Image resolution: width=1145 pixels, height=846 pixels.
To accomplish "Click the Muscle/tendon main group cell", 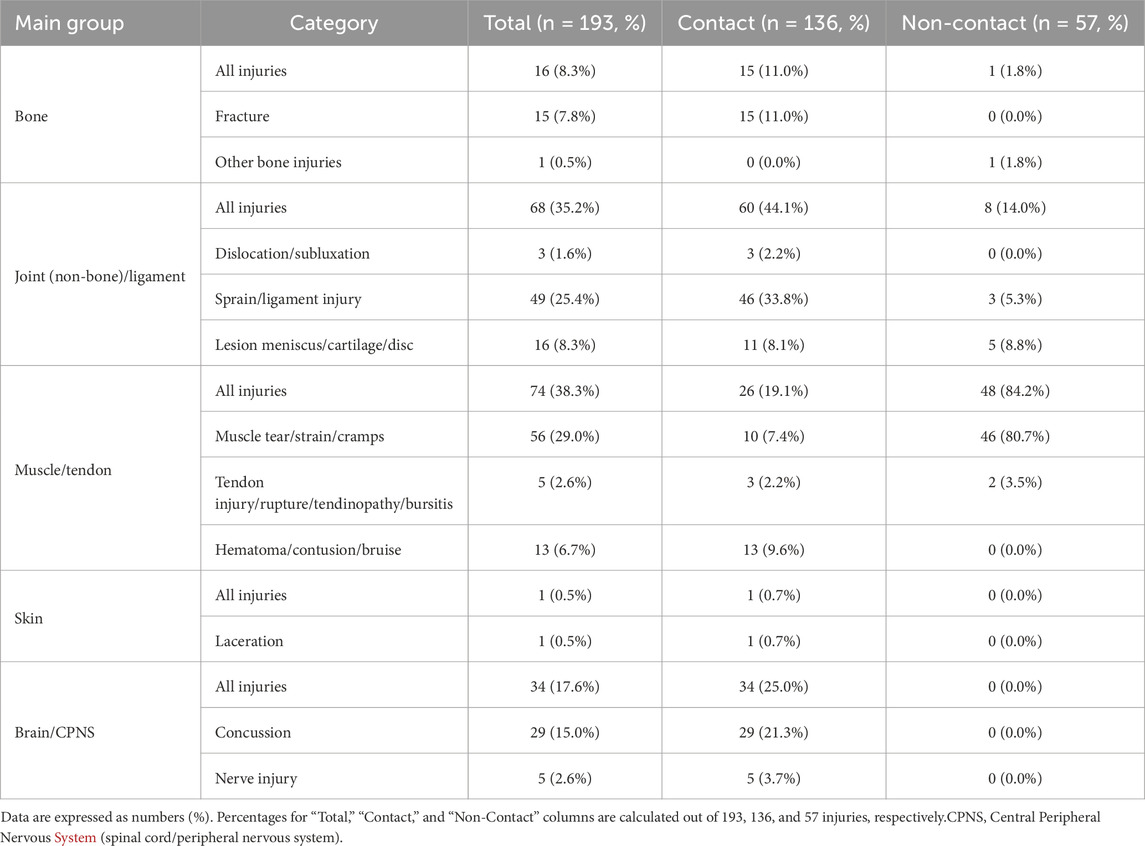I will click(101, 468).
